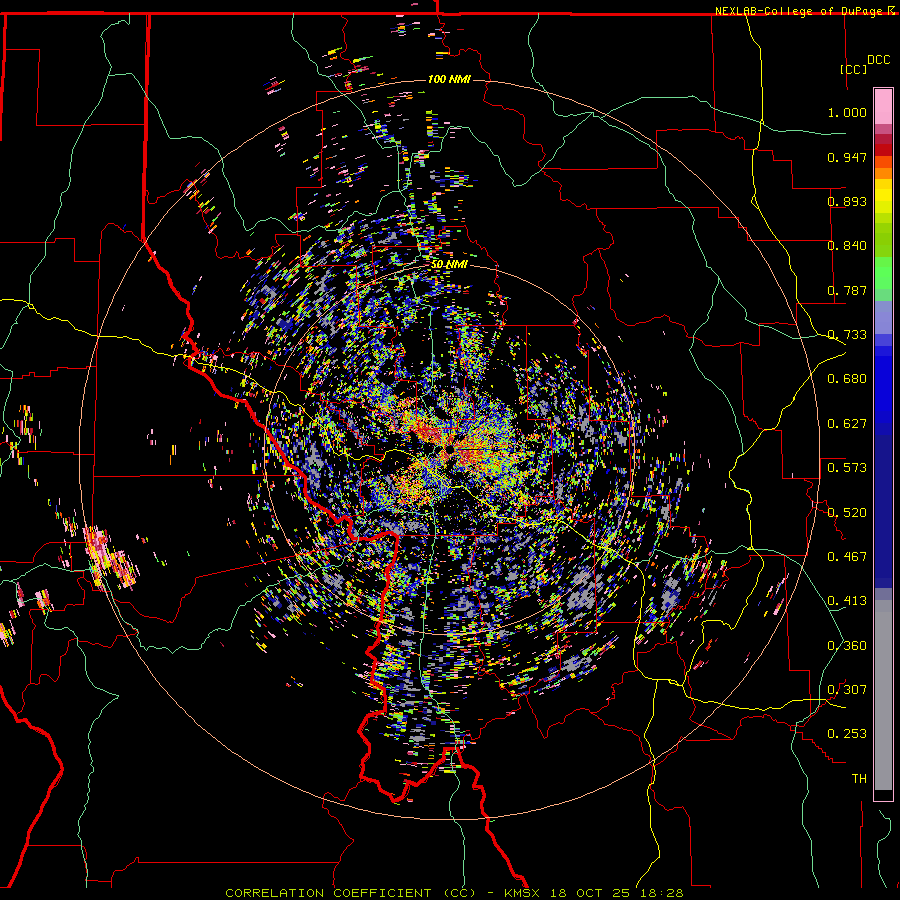The image size is (900, 900).
Task: Select the 0.307 legend value
Action: (847, 689)
